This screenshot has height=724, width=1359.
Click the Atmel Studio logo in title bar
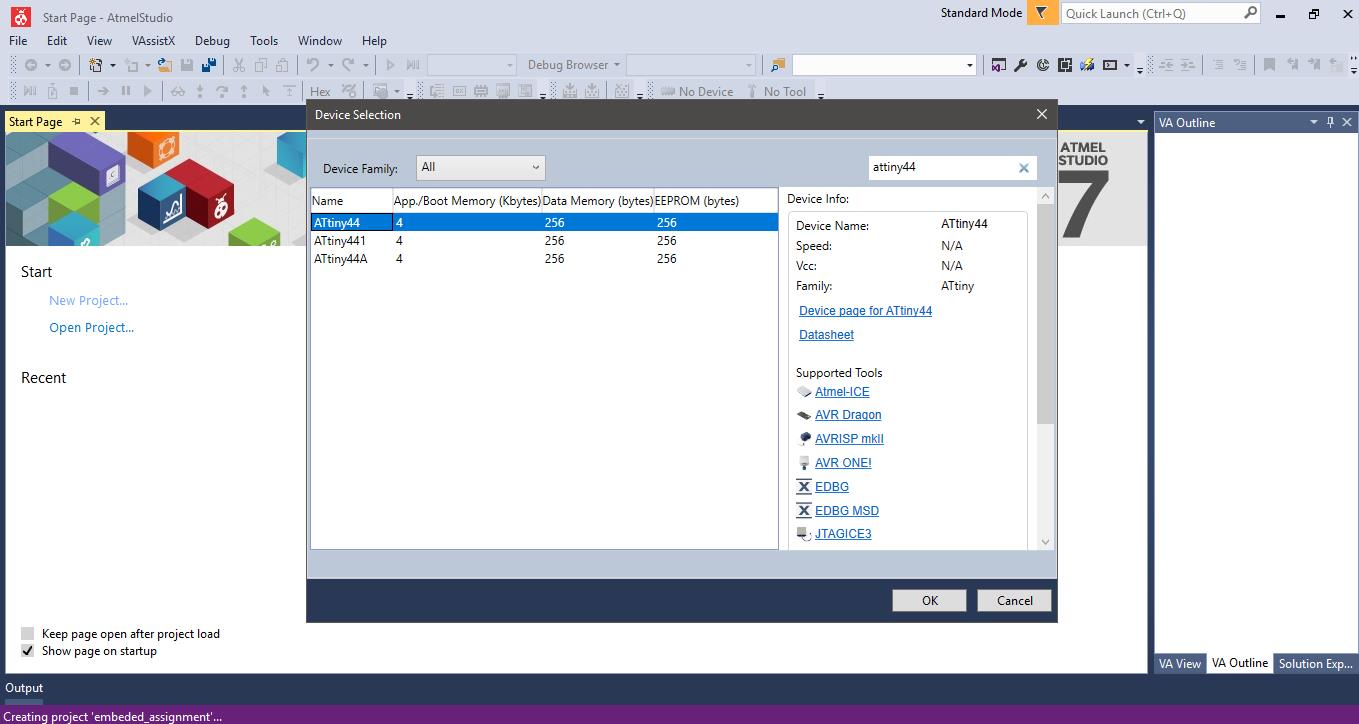pos(20,16)
